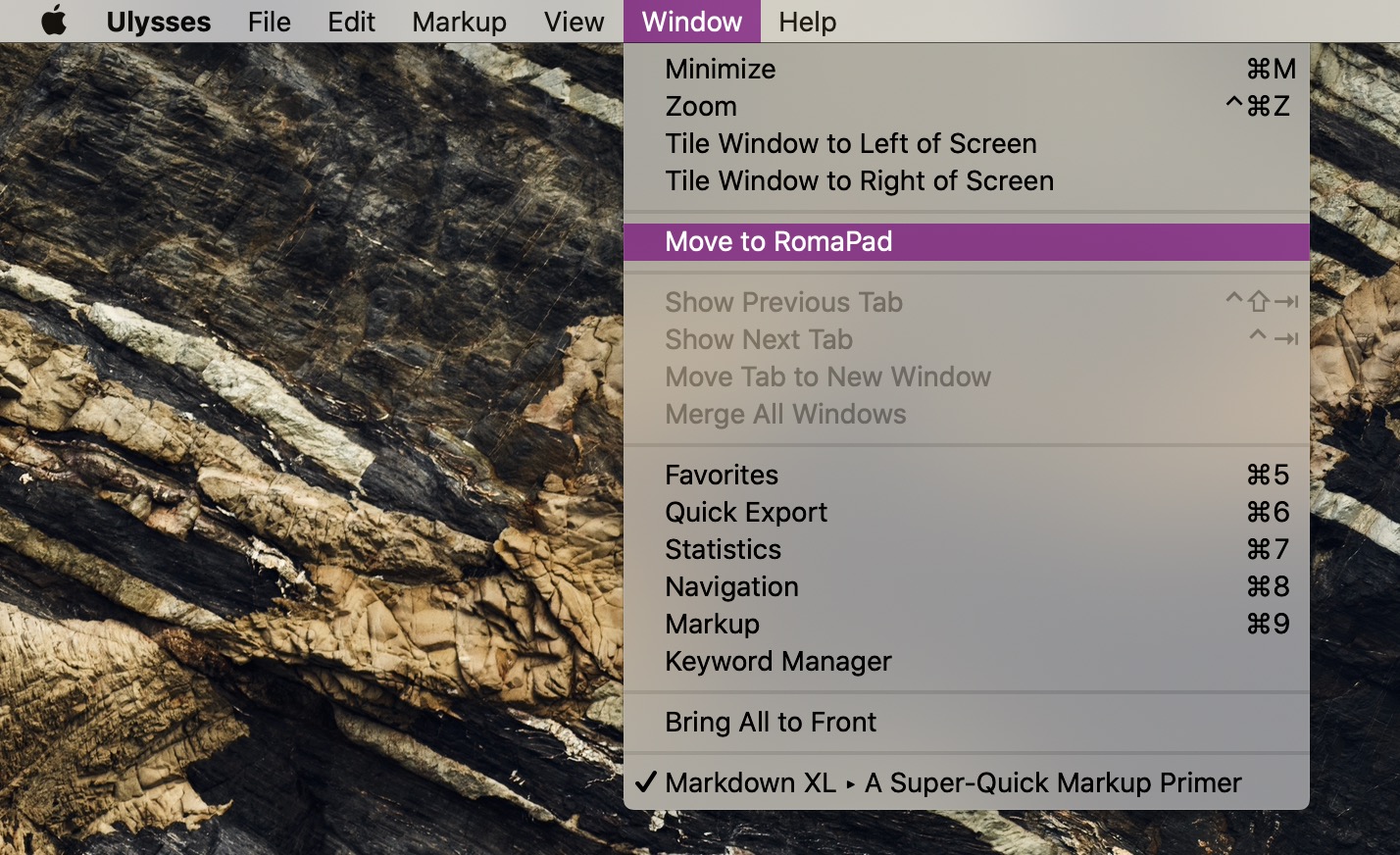Open Quick Export panel
Image resolution: width=1400 pixels, height=855 pixels.
coord(746,512)
